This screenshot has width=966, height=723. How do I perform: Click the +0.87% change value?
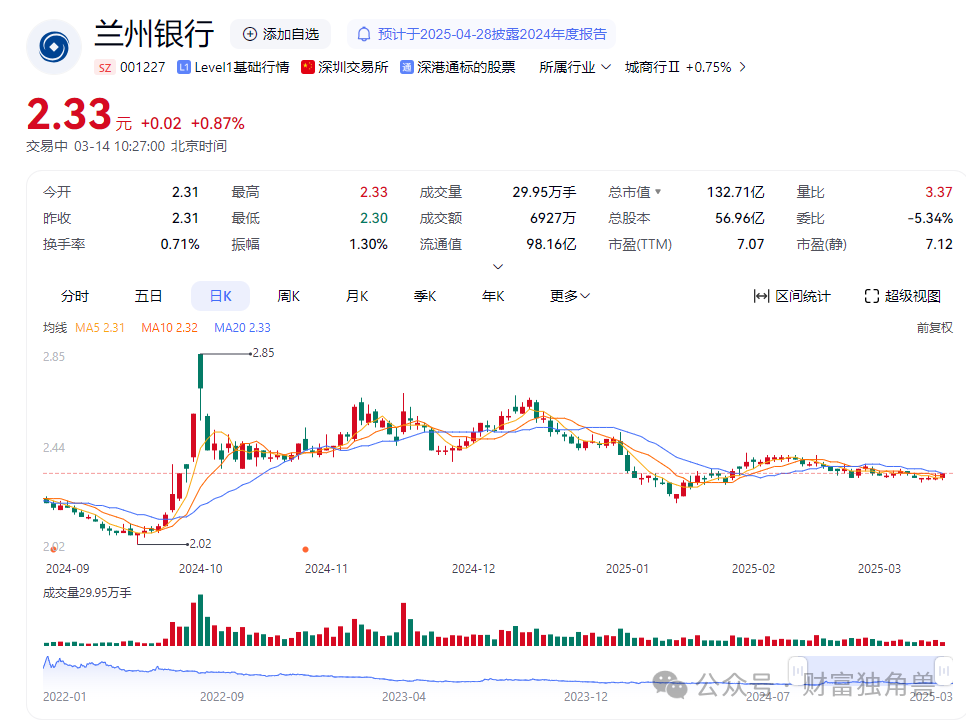217,124
